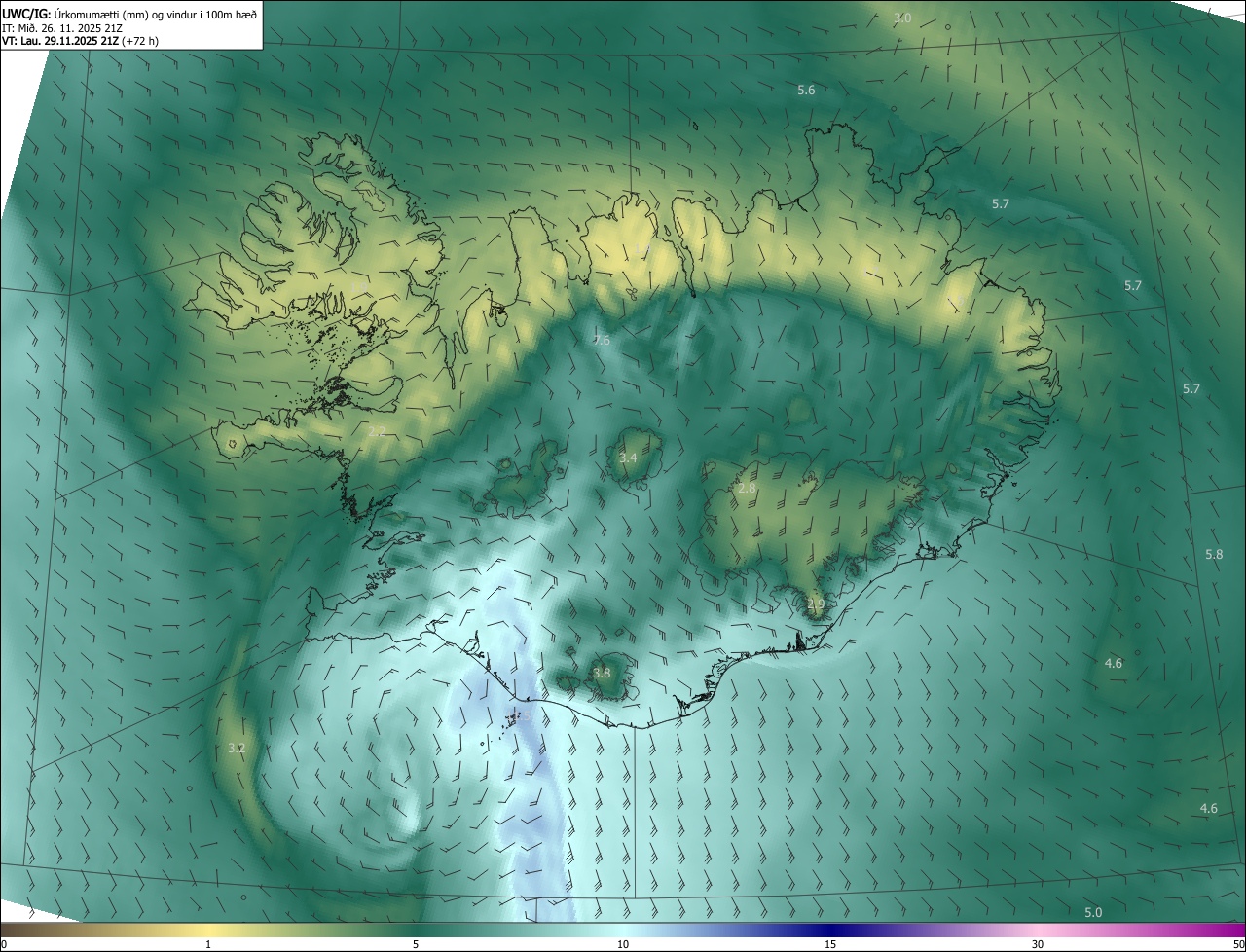
Task: Click the 10 tick on the color scale
Action: click(x=623, y=944)
